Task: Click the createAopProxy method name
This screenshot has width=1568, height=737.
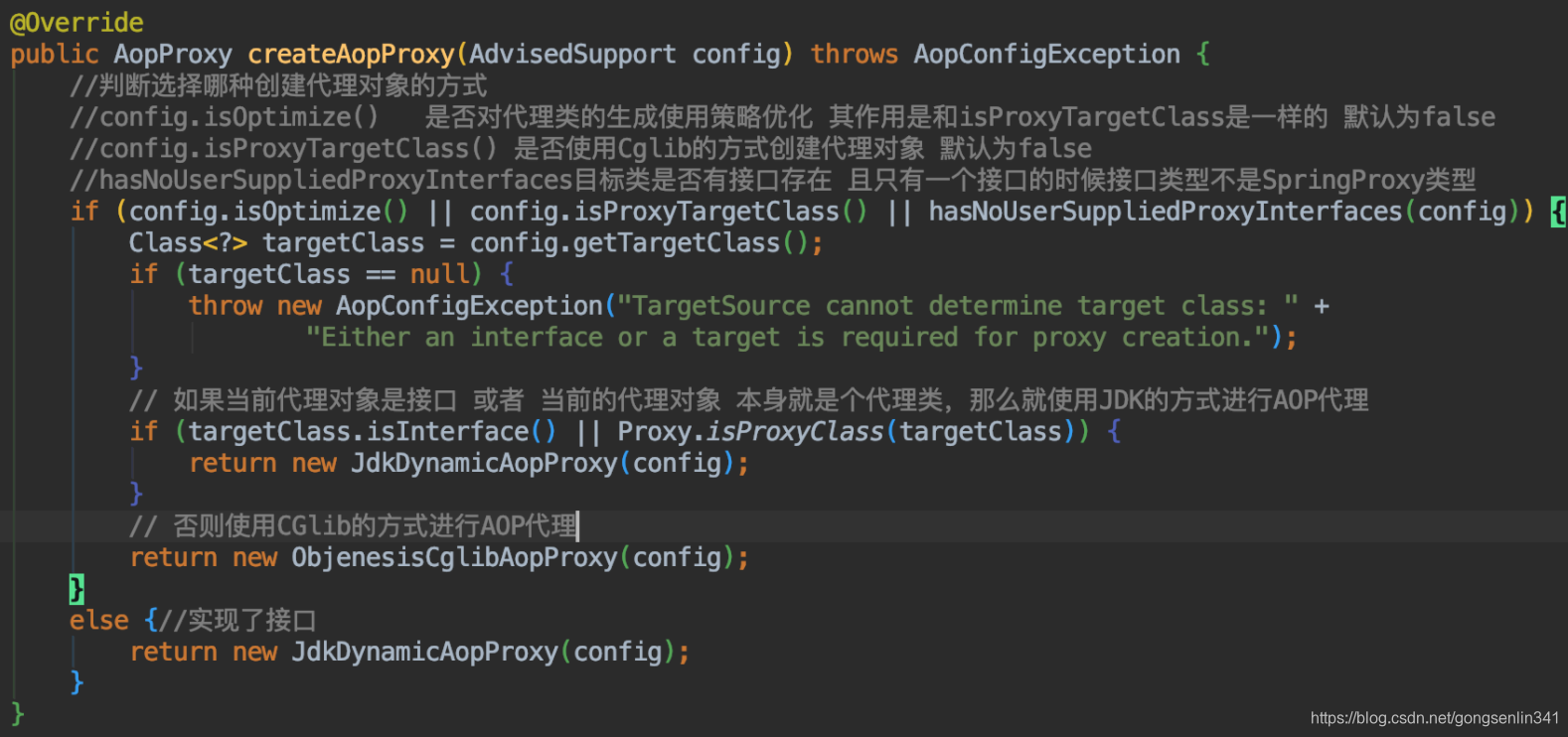Action: point(351,54)
